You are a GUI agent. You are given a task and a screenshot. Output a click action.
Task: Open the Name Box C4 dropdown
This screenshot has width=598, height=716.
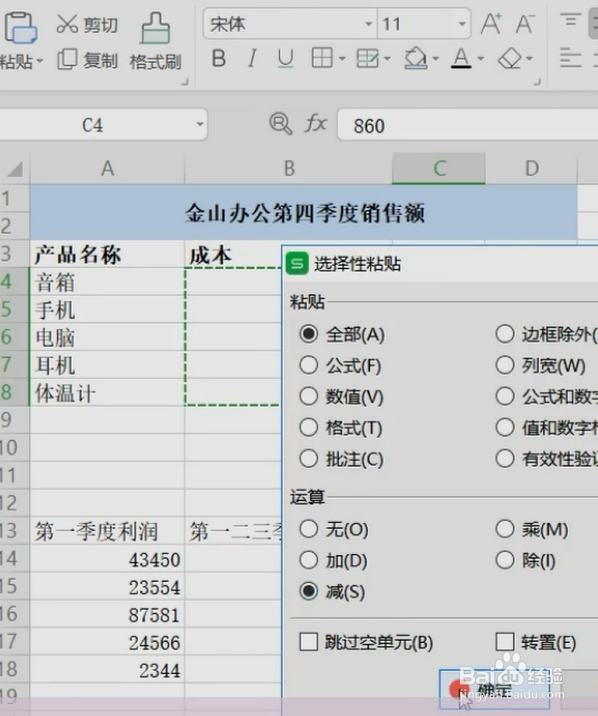click(x=199, y=124)
